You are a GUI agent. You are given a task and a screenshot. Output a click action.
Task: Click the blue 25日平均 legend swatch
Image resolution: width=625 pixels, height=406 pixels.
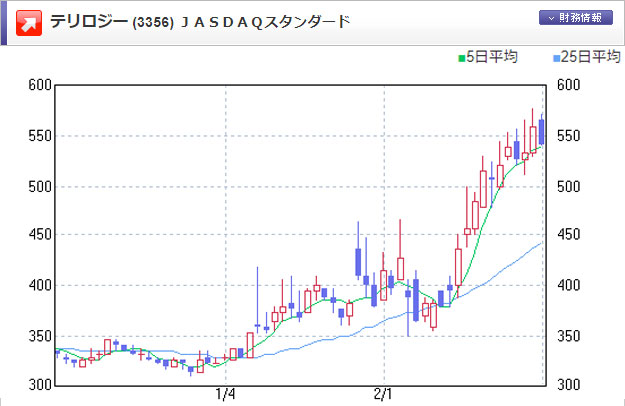[x=556, y=59]
